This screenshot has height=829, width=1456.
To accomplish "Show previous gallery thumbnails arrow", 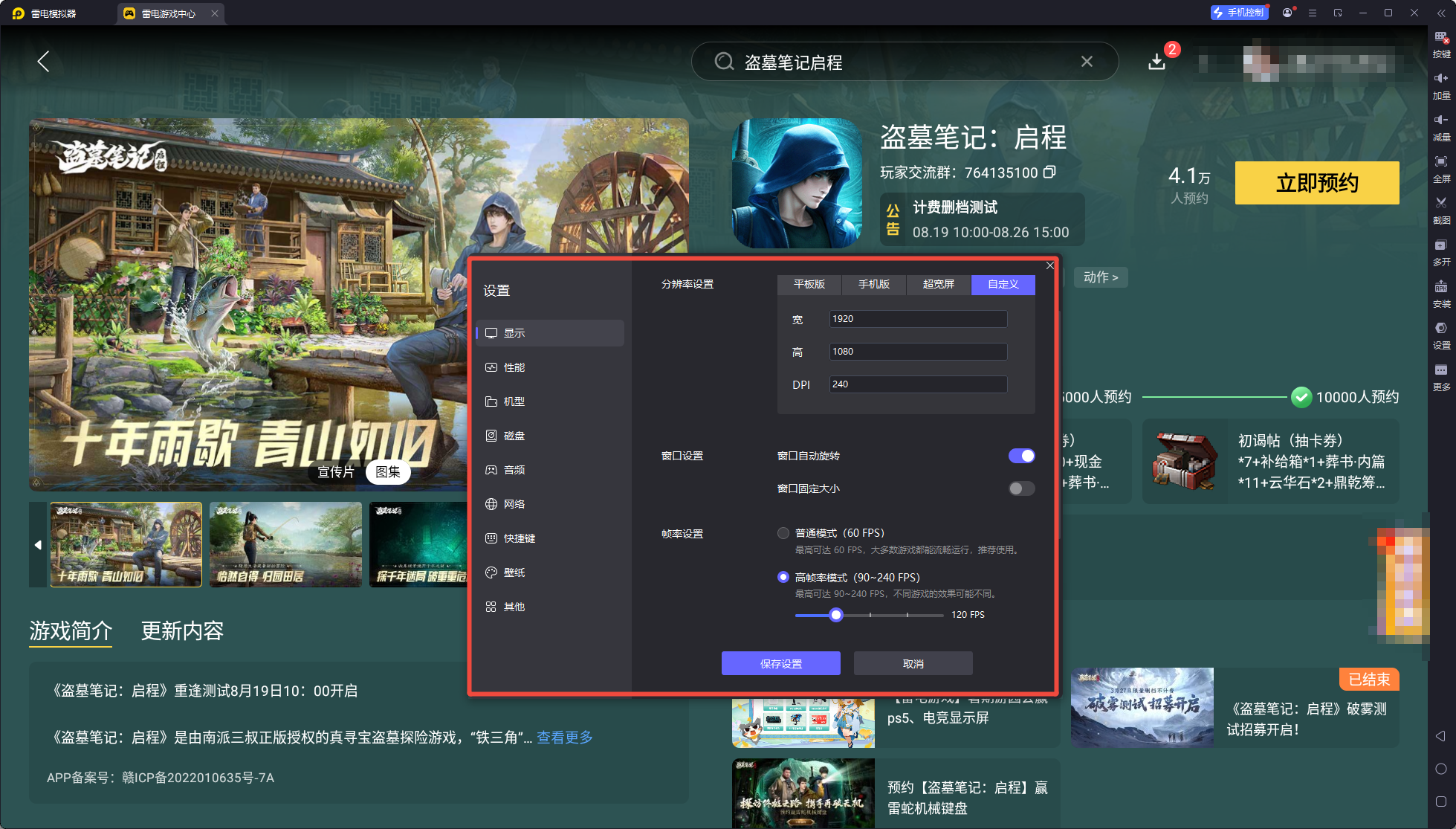I will (38, 545).
